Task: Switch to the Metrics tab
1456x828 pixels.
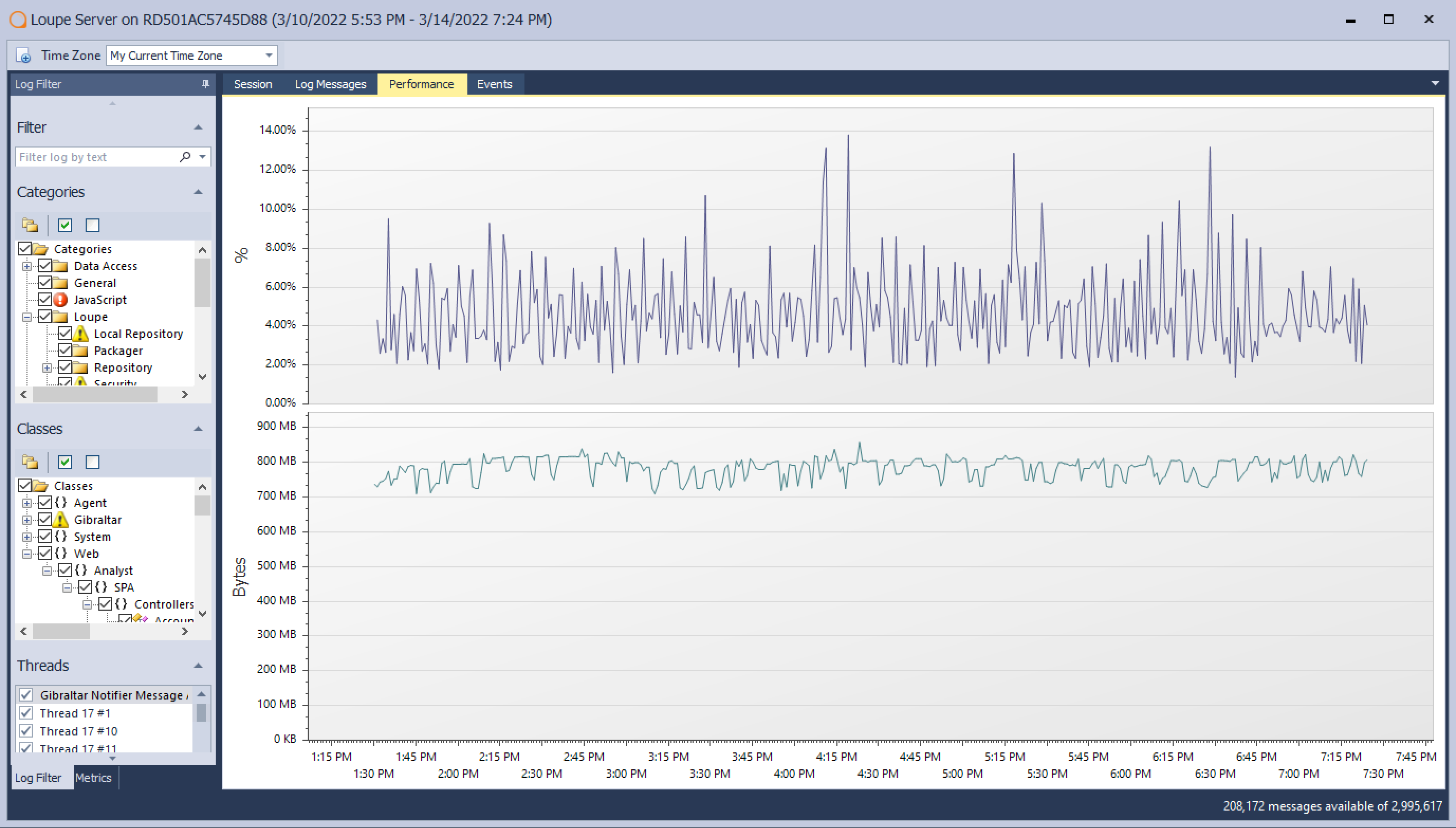Action: tap(93, 777)
